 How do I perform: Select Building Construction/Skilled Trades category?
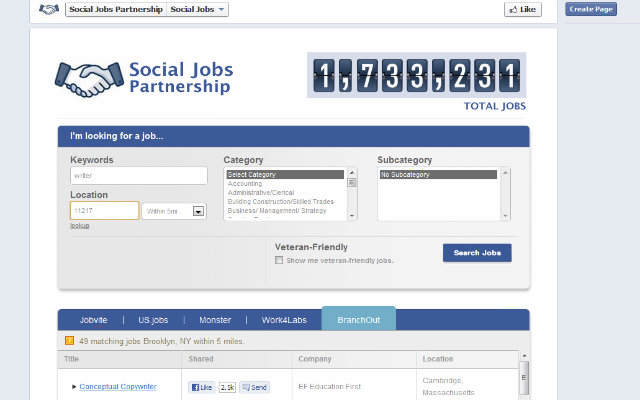[281, 202]
